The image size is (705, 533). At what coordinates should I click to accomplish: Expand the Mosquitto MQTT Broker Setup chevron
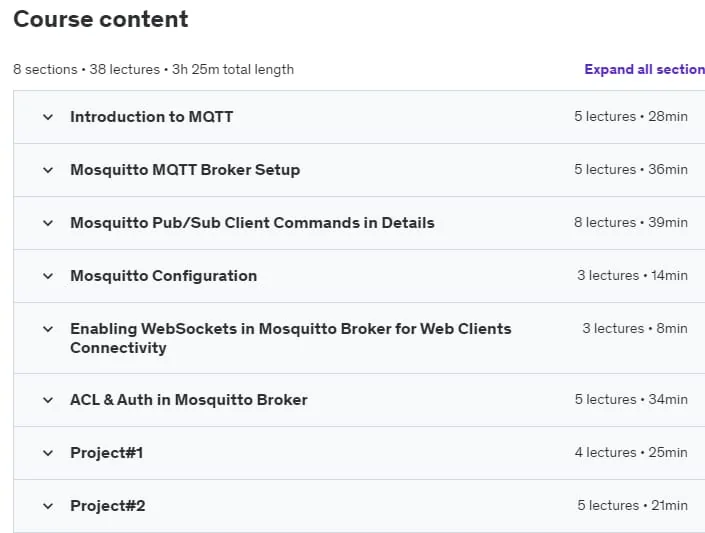coord(48,170)
